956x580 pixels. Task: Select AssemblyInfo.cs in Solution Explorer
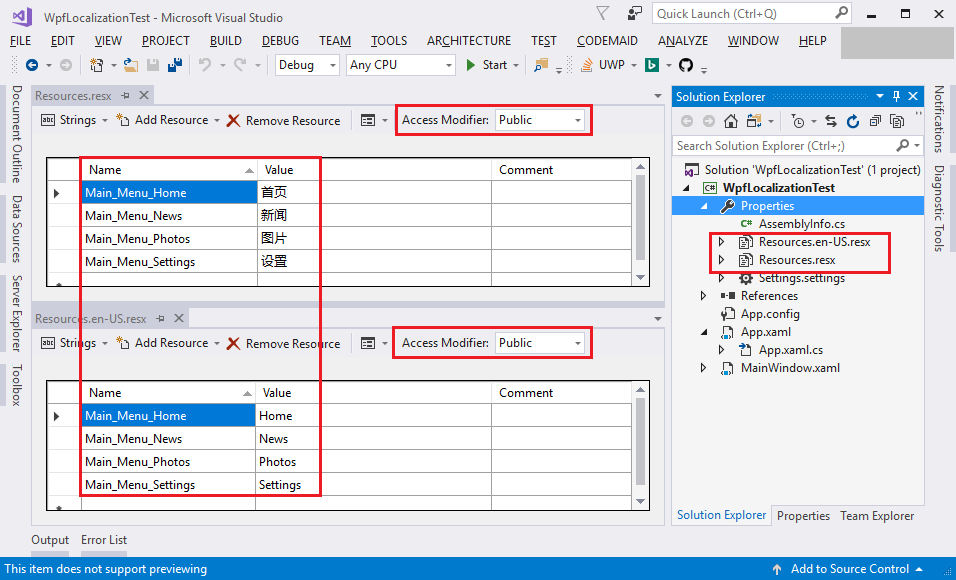pyautogui.click(x=801, y=224)
